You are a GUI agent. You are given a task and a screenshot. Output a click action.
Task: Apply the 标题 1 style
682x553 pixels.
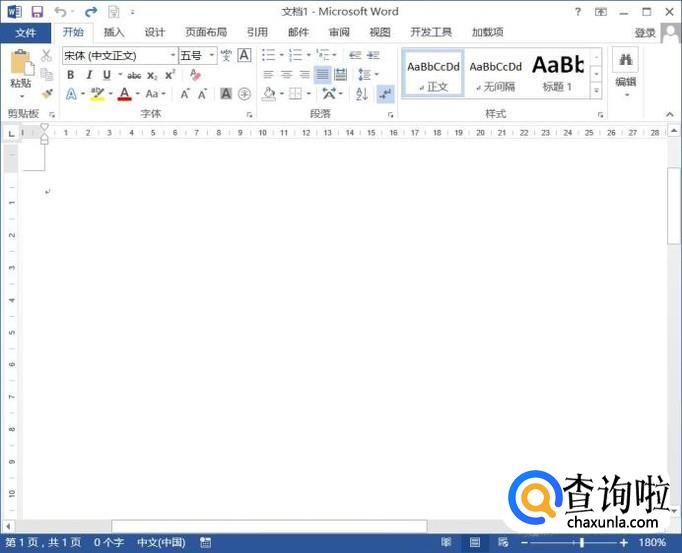coord(558,74)
